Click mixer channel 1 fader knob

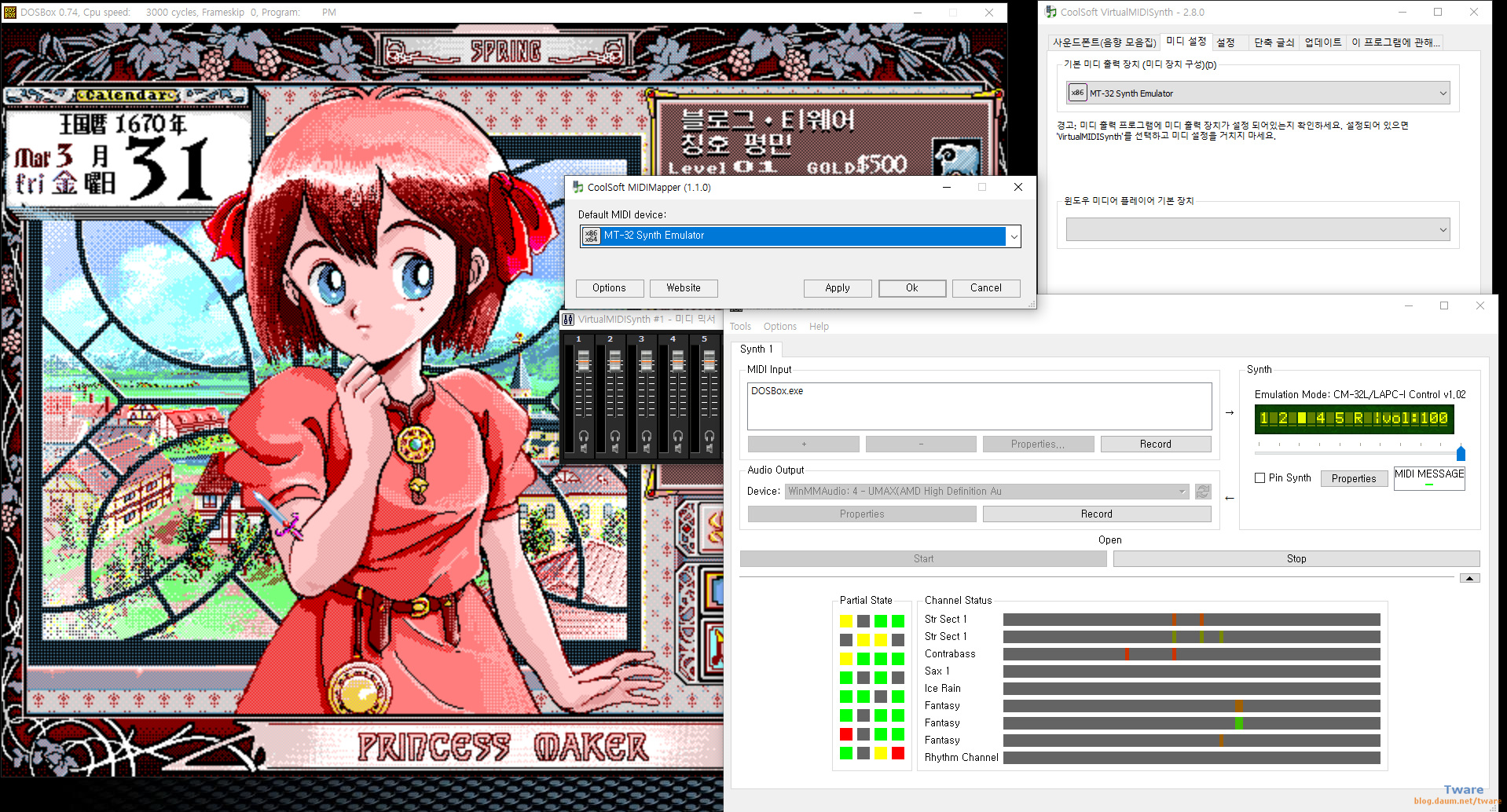coord(584,361)
